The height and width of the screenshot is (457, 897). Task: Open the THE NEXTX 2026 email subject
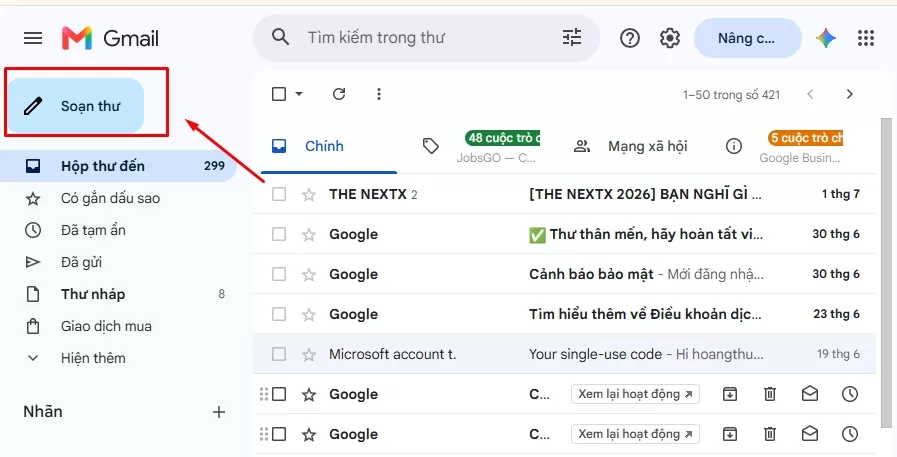[x=645, y=194]
